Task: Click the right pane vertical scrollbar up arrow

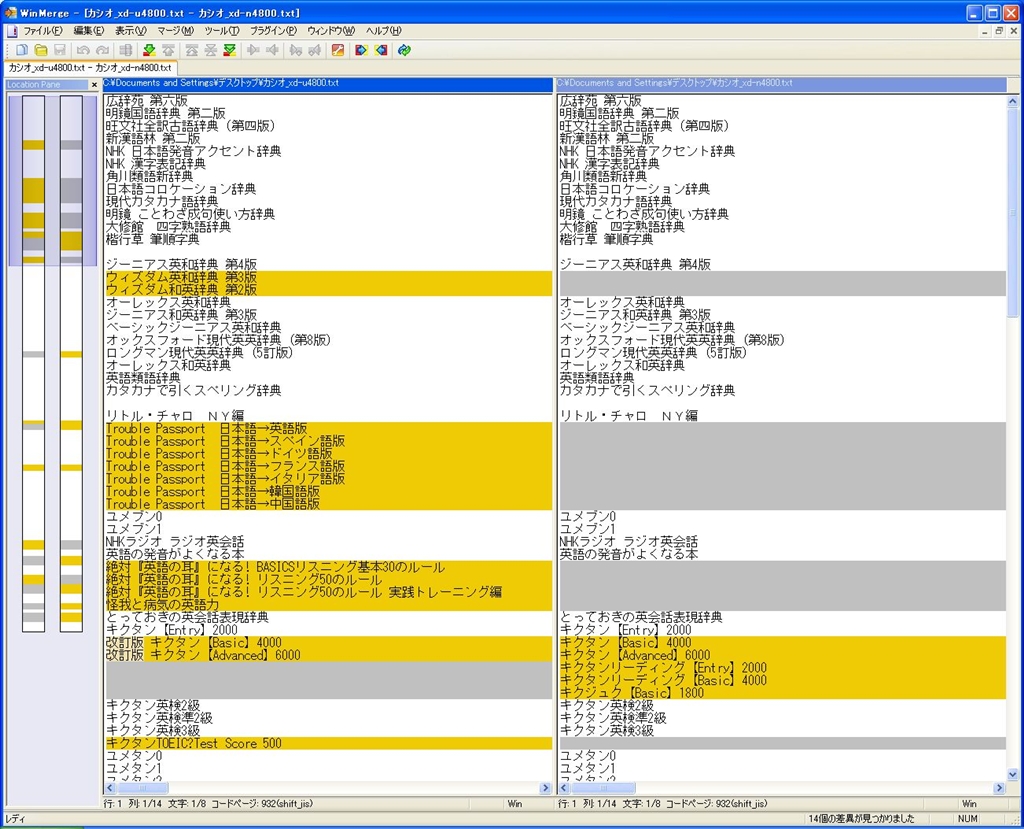Action: (x=1012, y=101)
